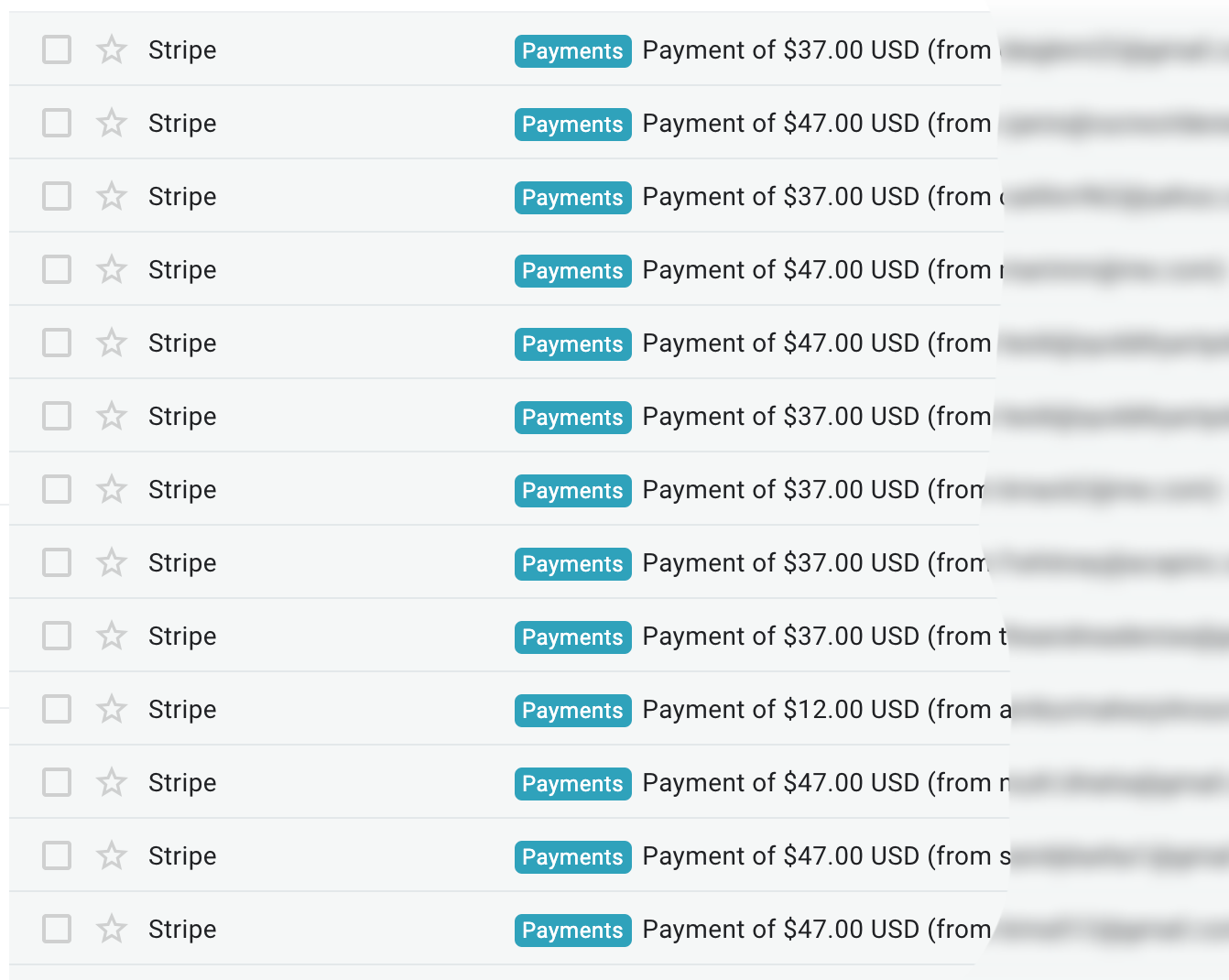Tick checkbox on the row directly above $12.00 payment
The image size is (1229, 980).
pyautogui.click(x=57, y=636)
